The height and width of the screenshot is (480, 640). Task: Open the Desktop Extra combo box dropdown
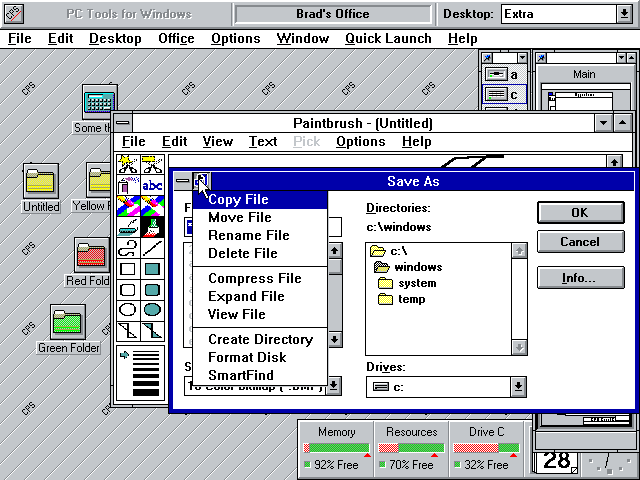point(624,14)
